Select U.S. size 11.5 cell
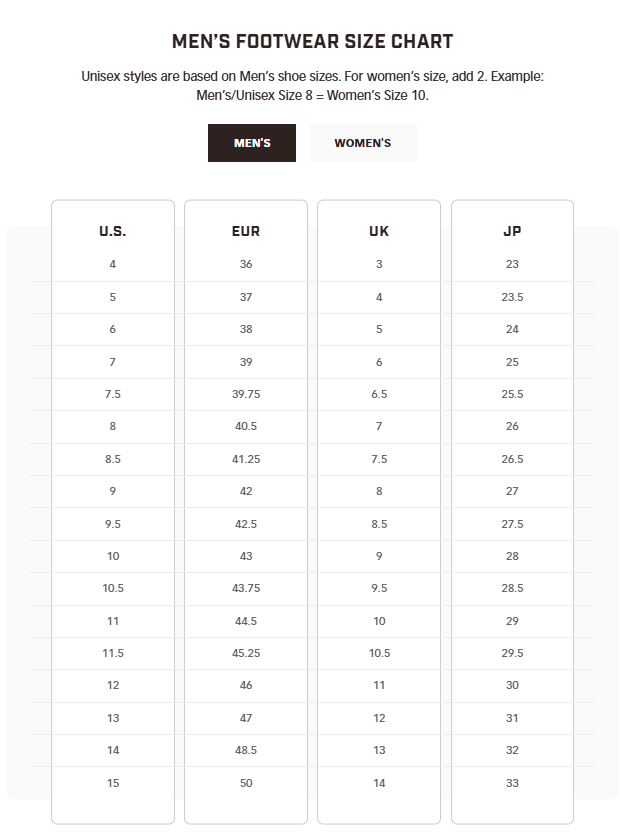This screenshot has height=837, width=620. coord(113,653)
